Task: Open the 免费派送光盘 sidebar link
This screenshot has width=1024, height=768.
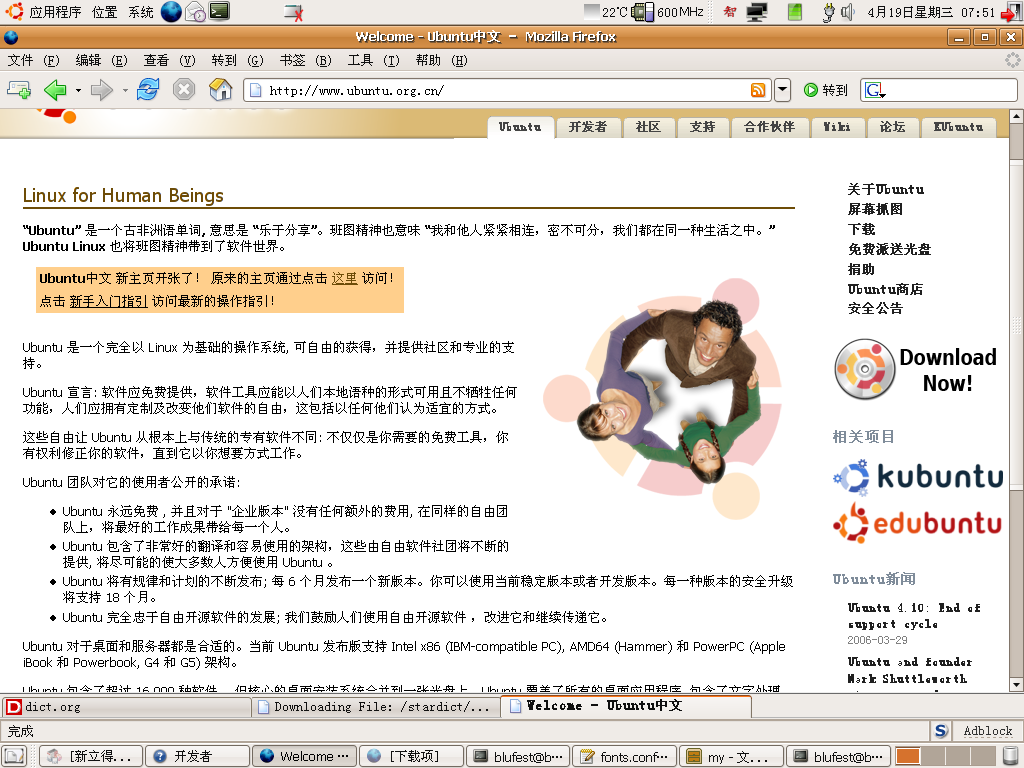Action: [889, 249]
